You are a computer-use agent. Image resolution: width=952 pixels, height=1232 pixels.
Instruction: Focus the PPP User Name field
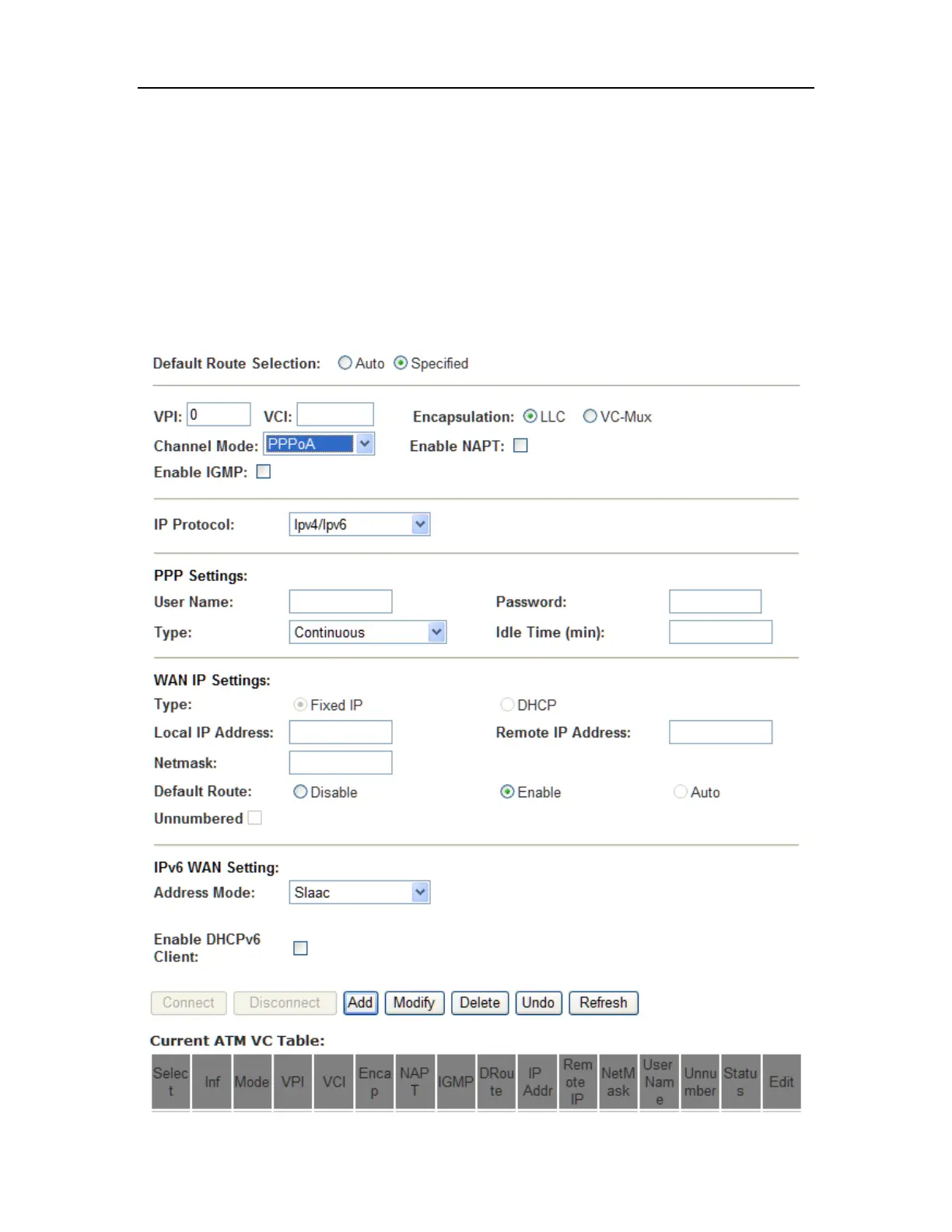[341, 602]
